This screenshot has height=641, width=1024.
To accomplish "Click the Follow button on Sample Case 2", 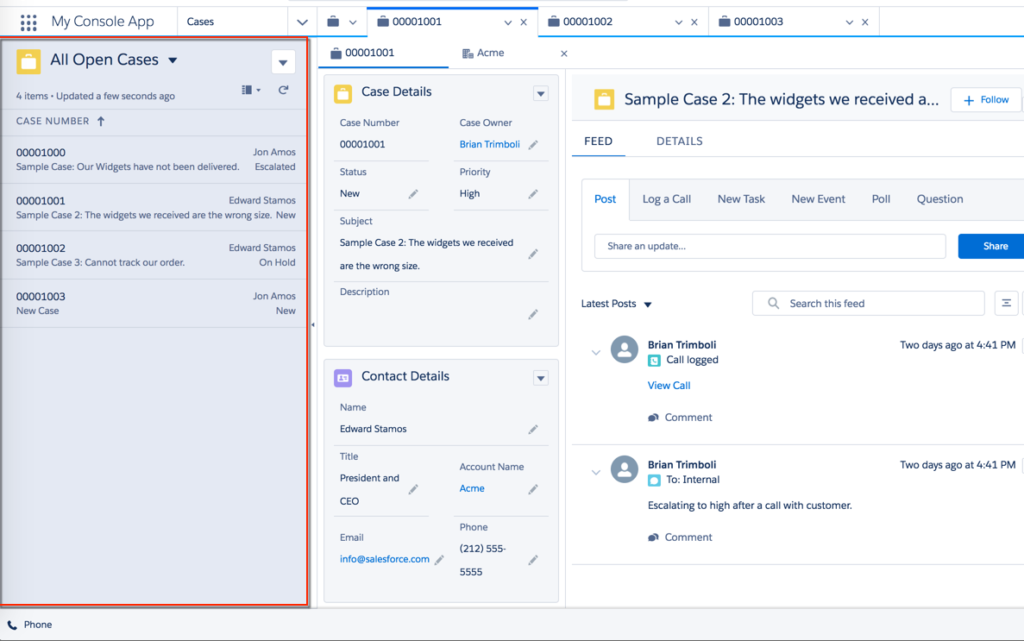I will [x=984, y=99].
